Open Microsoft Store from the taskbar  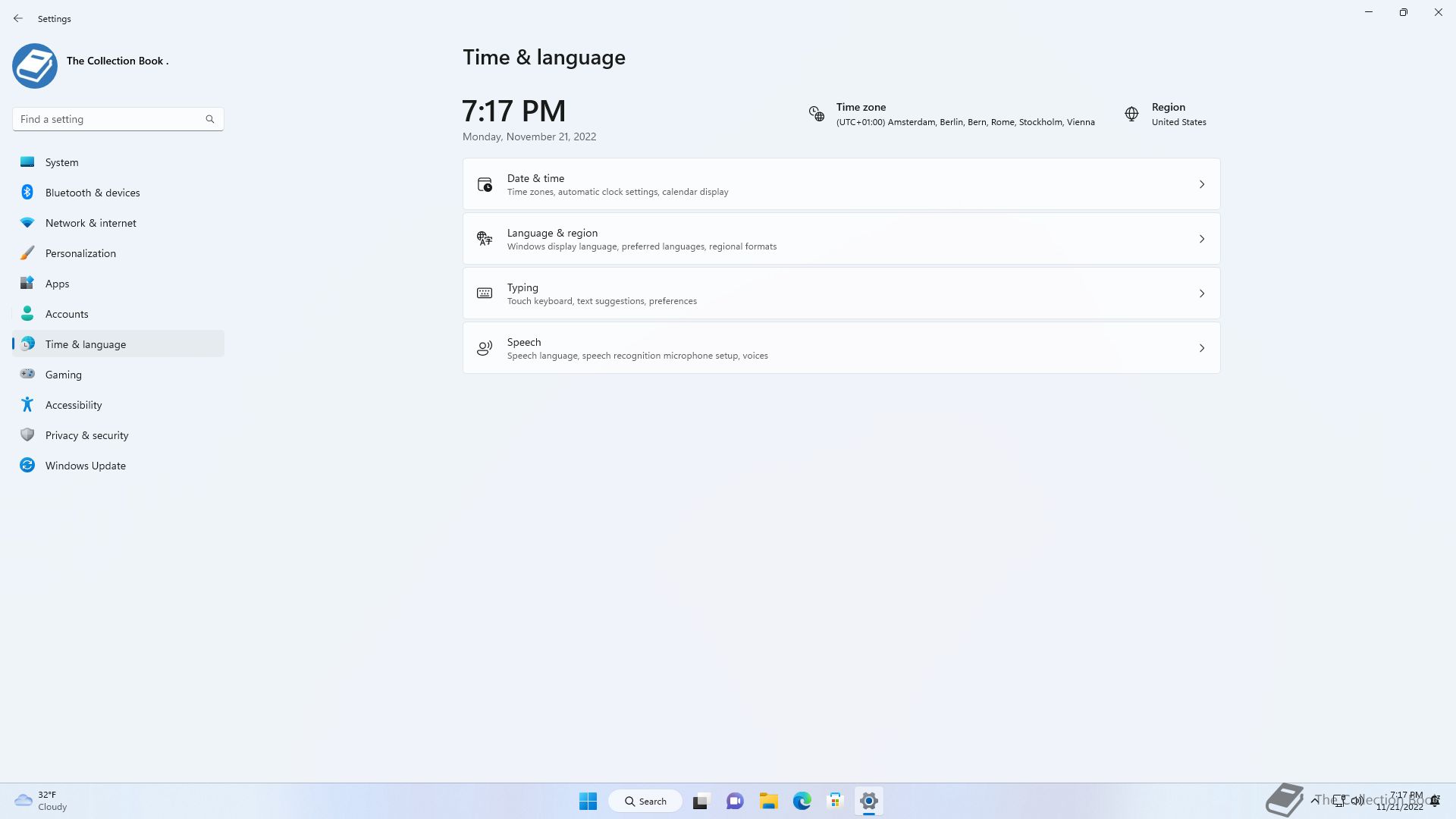[x=836, y=801]
